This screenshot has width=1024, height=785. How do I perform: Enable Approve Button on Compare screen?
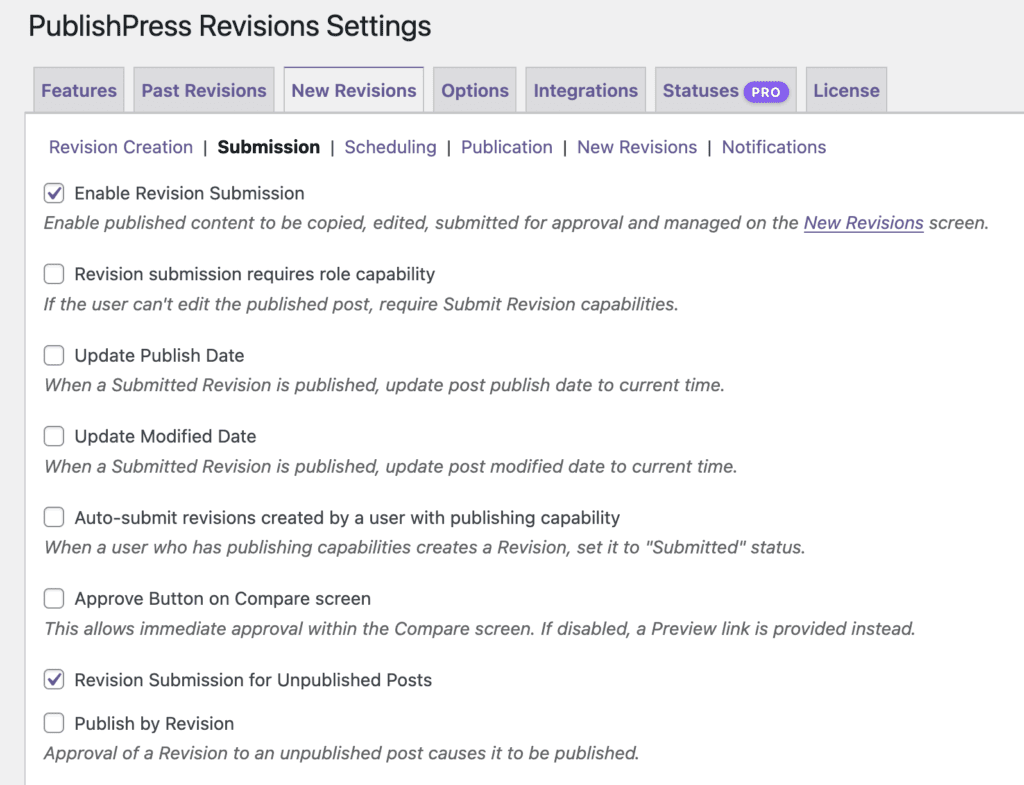click(x=53, y=598)
